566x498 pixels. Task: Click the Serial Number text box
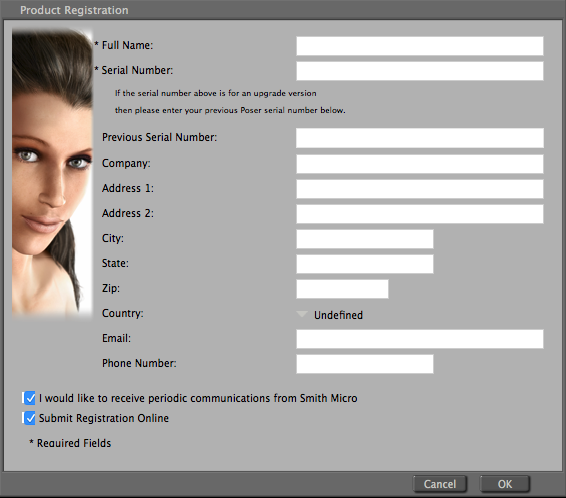click(420, 71)
